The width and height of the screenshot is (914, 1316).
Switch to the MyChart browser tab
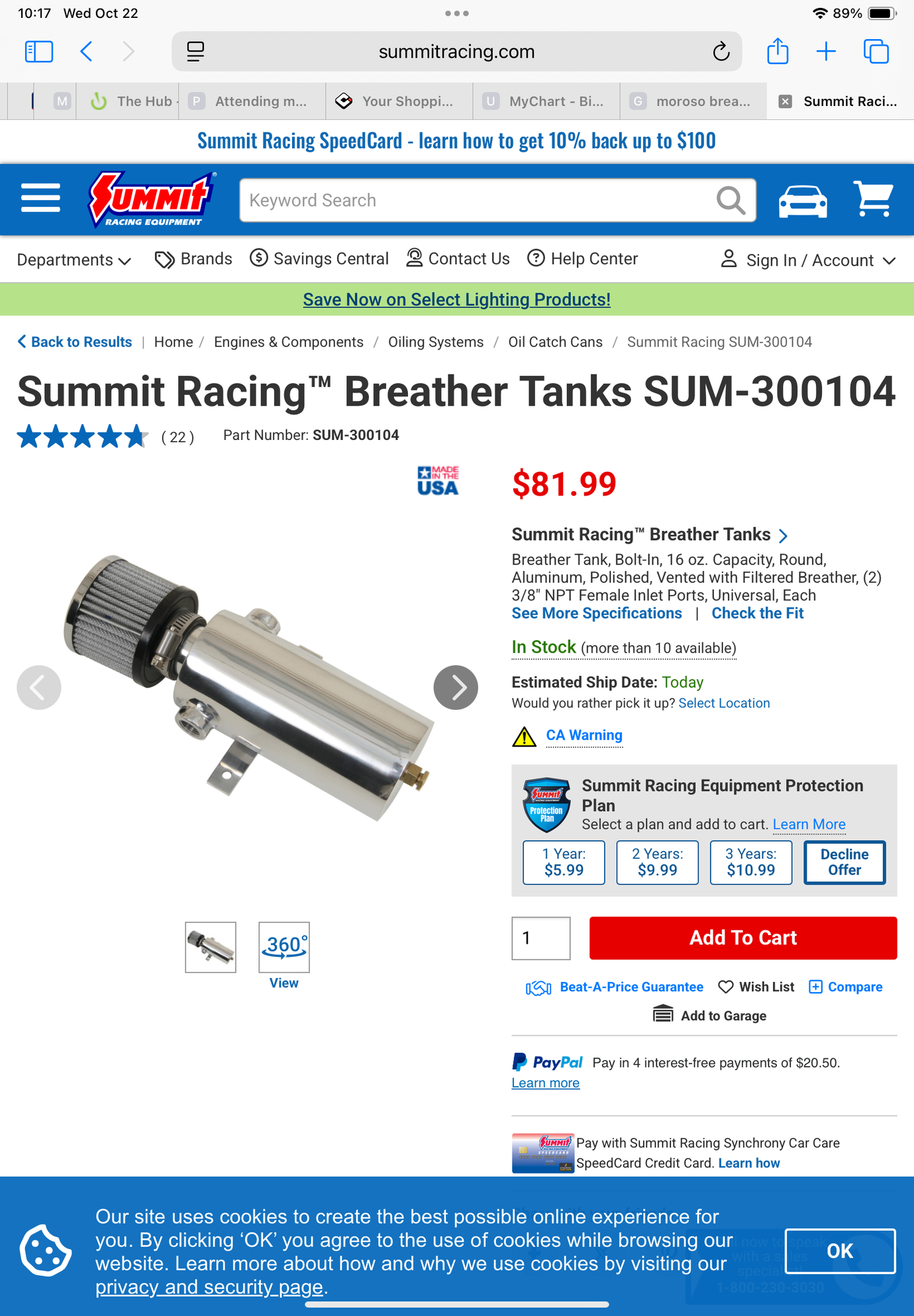tap(546, 101)
